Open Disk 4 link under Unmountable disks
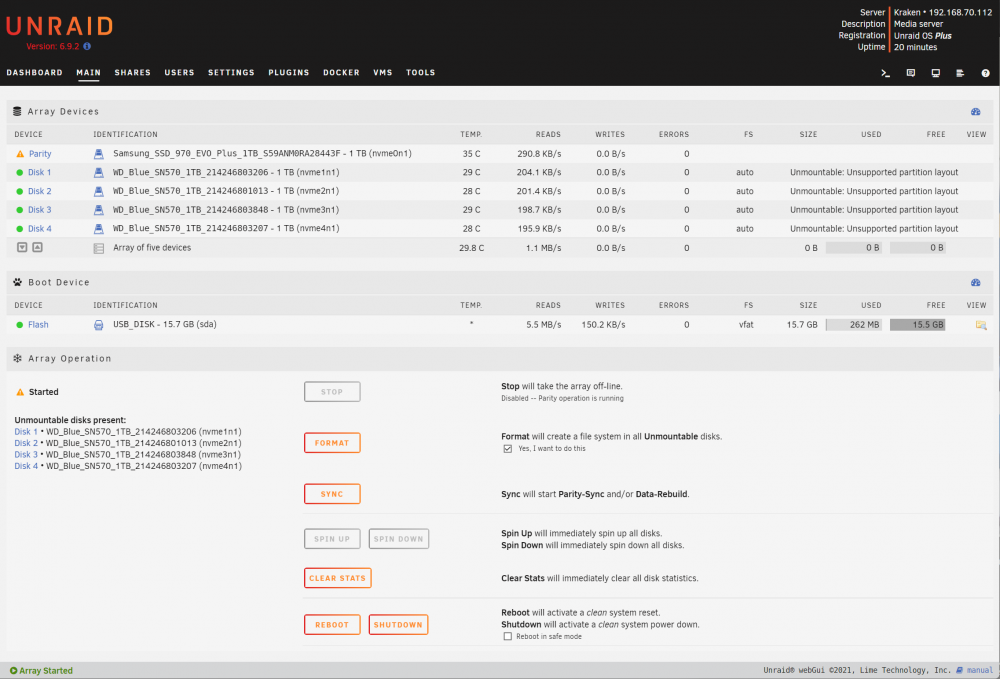Viewport: 1000px width, 679px height. [x=26, y=466]
